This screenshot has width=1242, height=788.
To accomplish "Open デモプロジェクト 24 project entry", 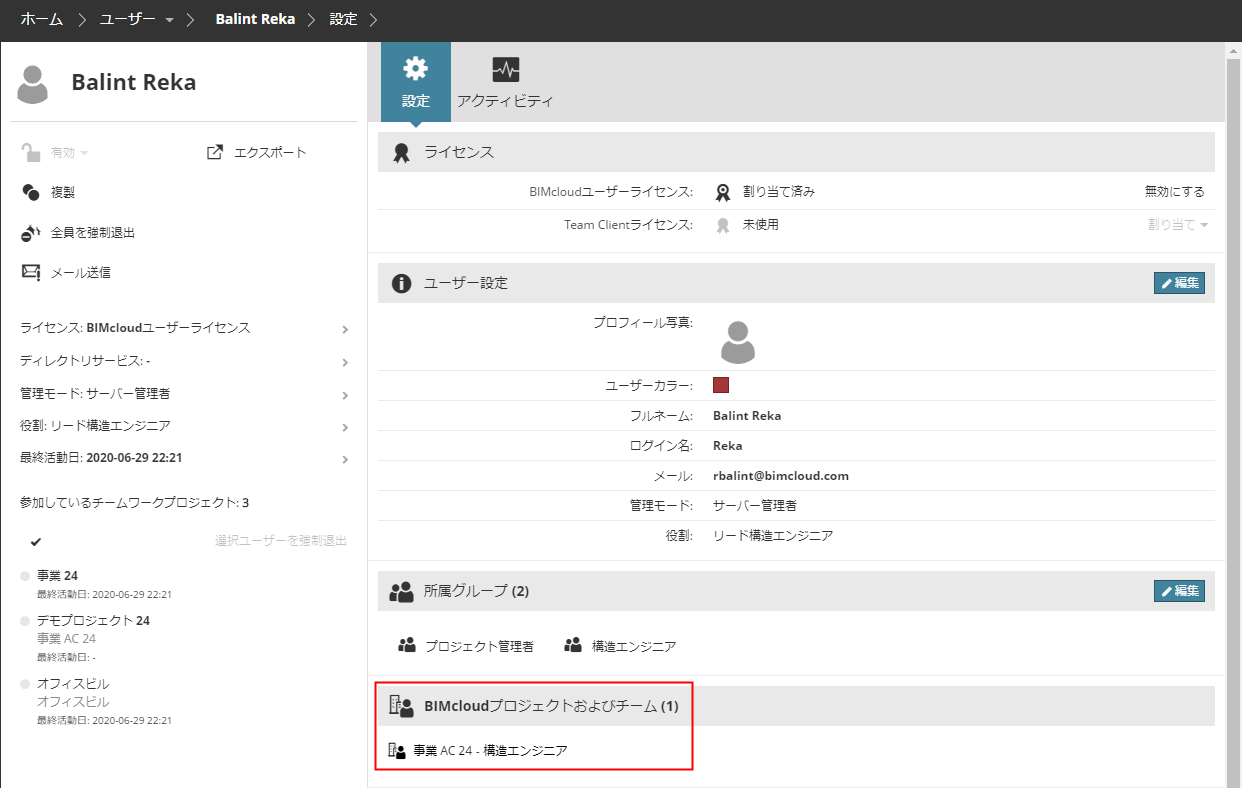I will [x=93, y=621].
